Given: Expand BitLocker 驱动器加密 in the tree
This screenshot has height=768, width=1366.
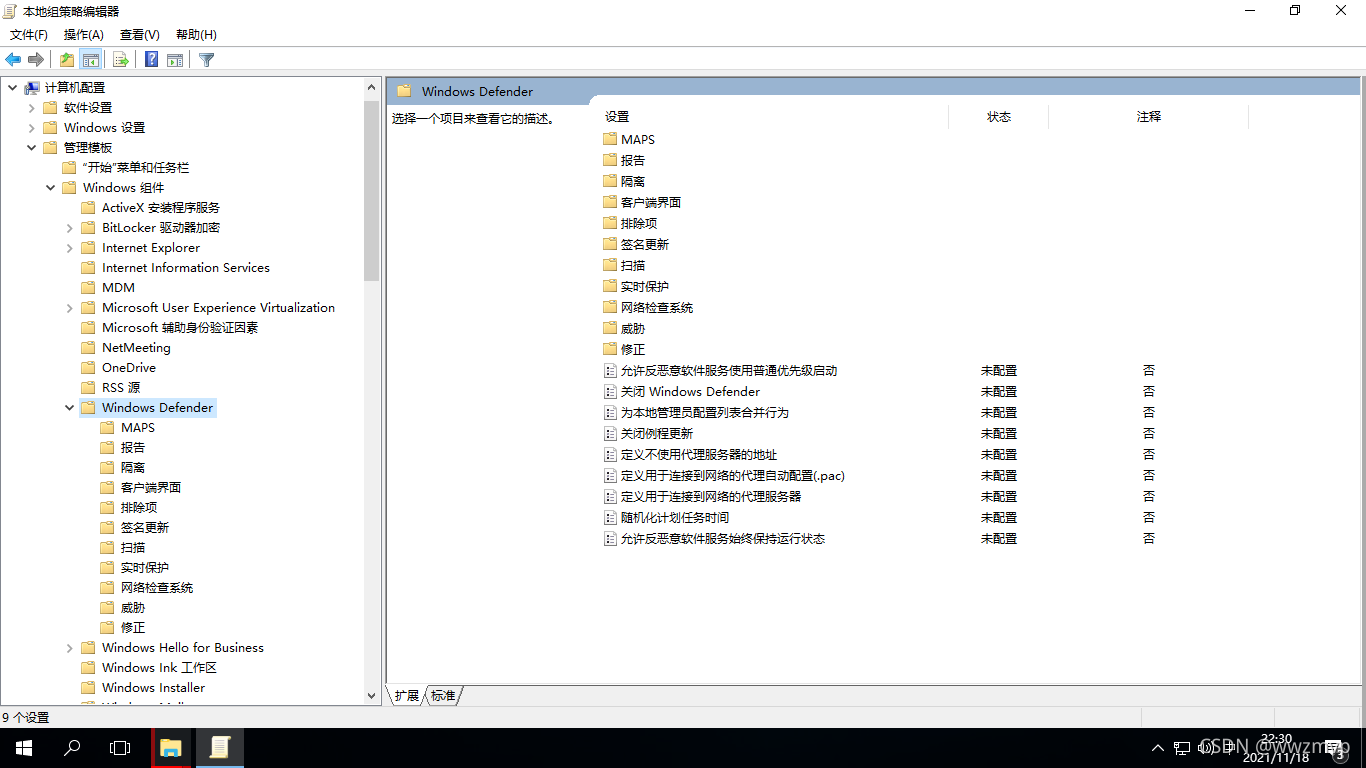Looking at the screenshot, I should 70,228.
